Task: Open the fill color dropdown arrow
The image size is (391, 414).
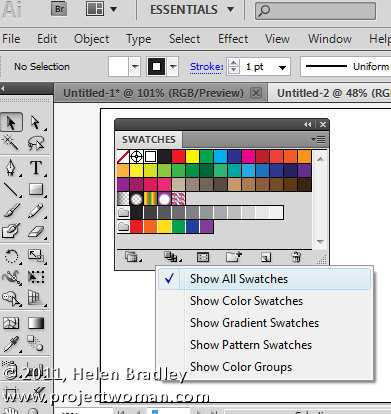Action: (x=135, y=66)
